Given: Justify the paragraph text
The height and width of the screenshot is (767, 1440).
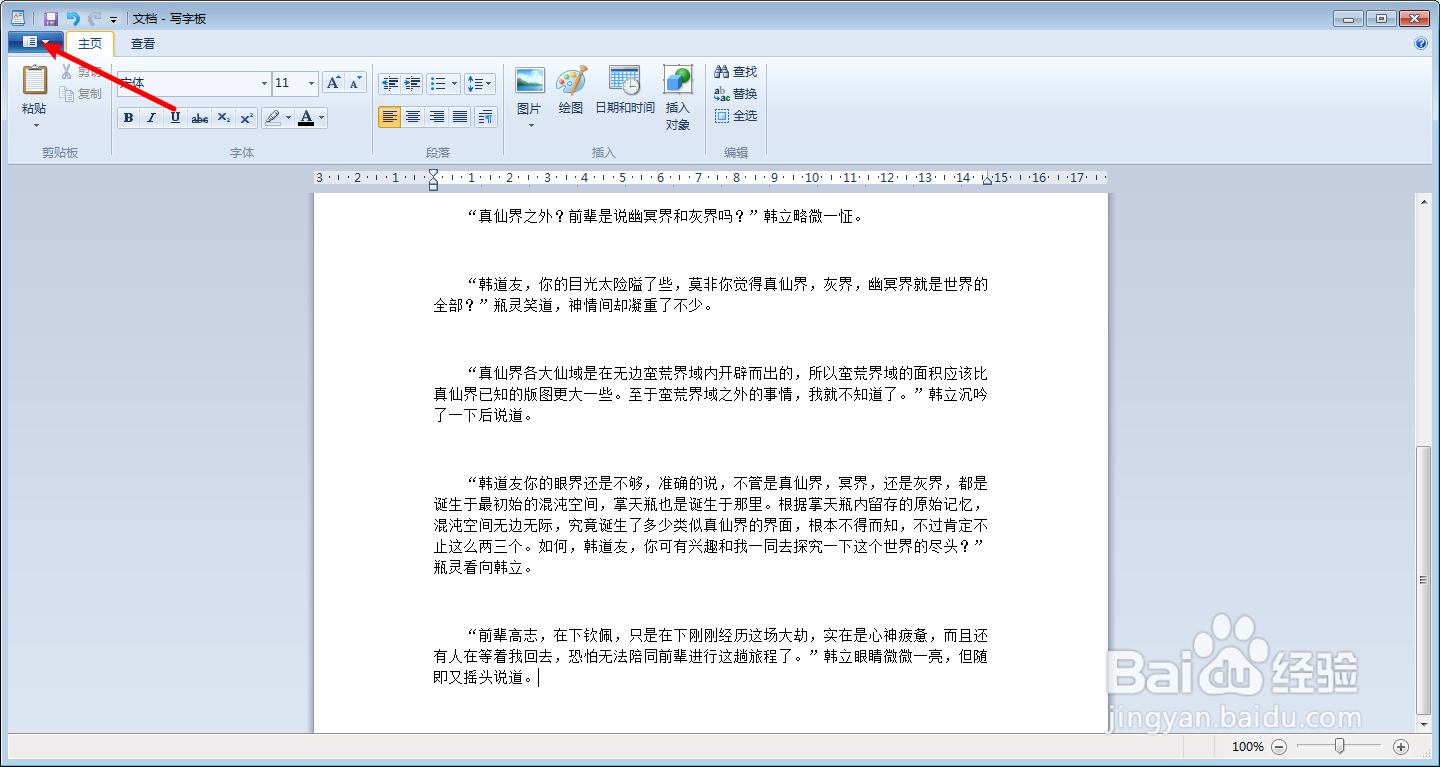Looking at the screenshot, I should click(459, 117).
